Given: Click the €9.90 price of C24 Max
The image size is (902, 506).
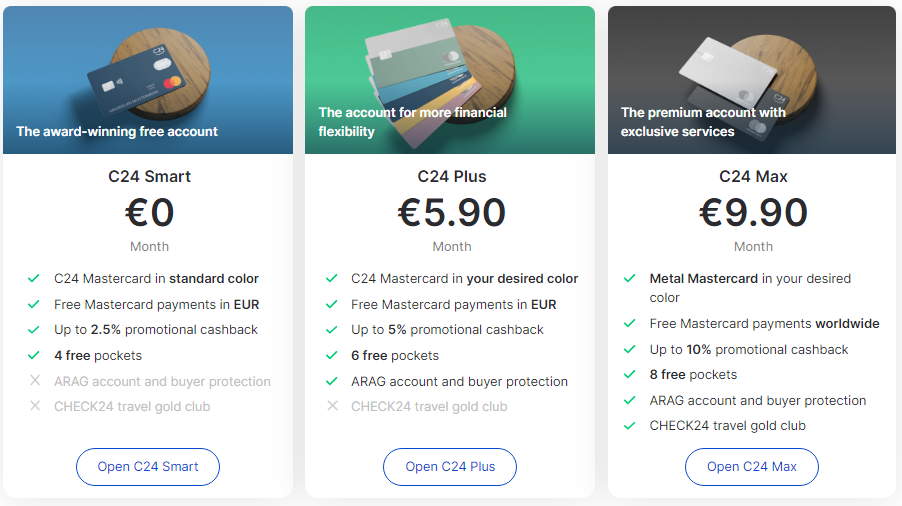Looking at the screenshot, I should click(x=753, y=212).
